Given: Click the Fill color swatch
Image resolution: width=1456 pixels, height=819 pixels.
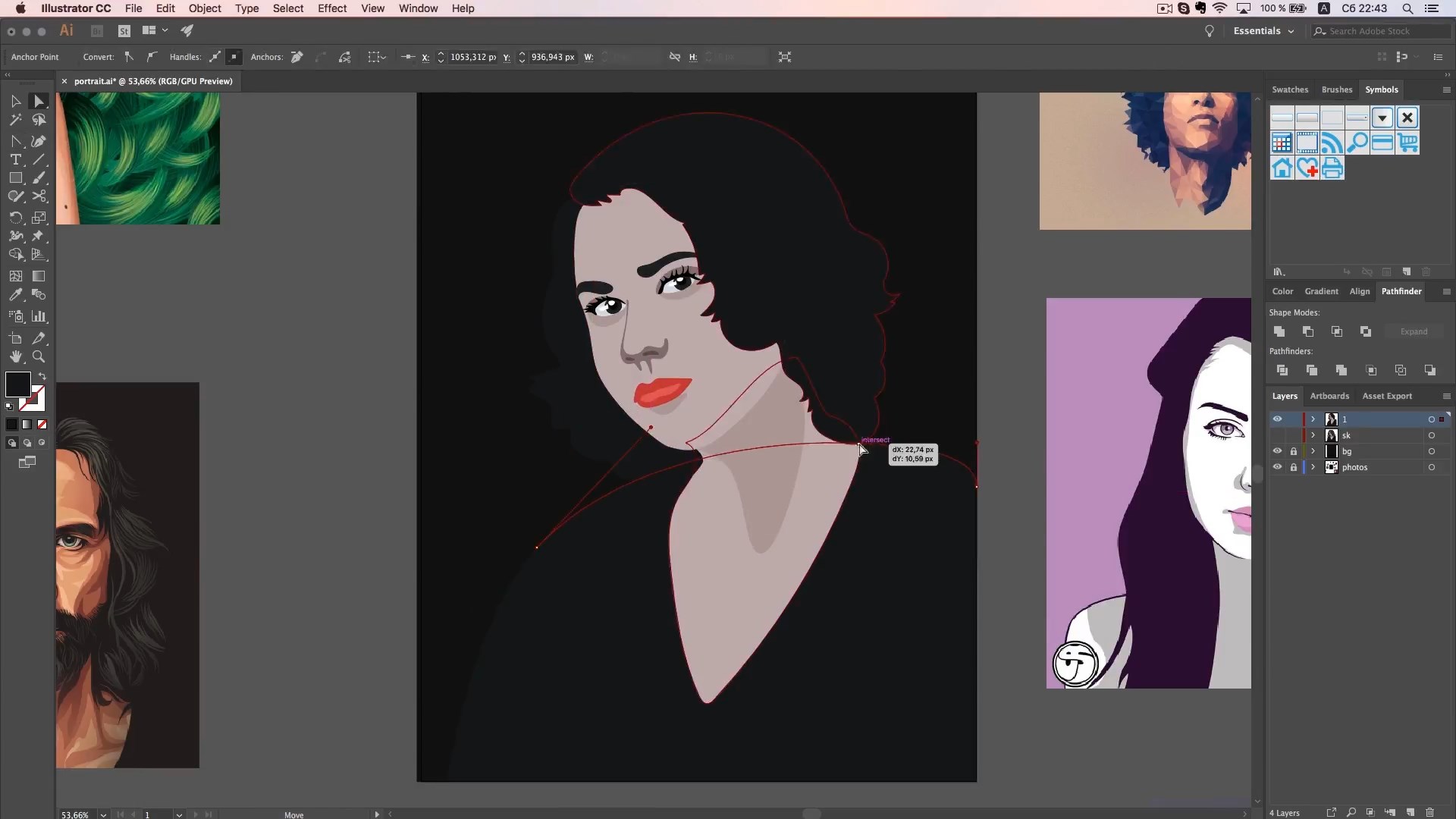Looking at the screenshot, I should tap(17, 384).
